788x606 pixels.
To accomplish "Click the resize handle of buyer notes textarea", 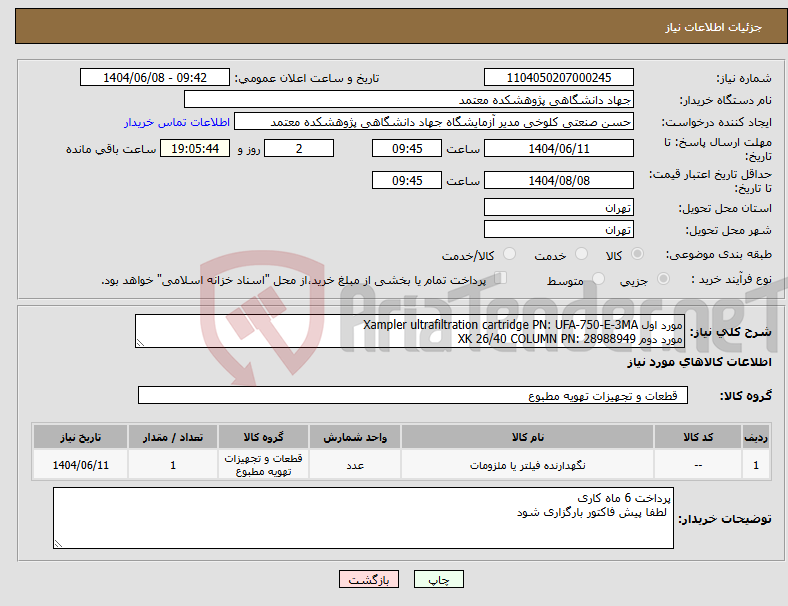I will 58,543.
